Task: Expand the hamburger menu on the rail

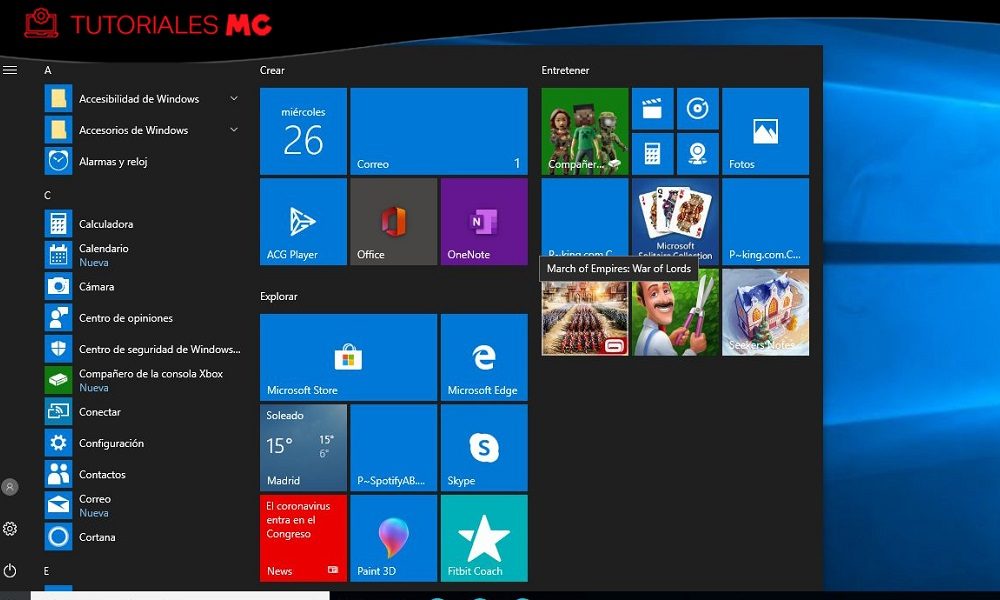Action: click(x=10, y=70)
